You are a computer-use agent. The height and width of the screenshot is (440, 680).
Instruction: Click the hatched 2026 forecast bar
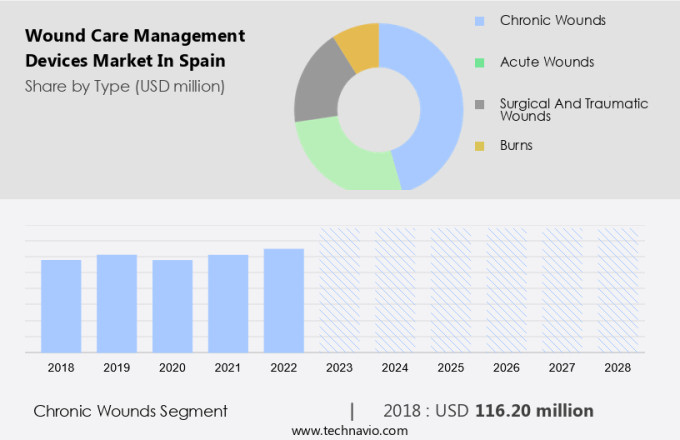coord(507,290)
